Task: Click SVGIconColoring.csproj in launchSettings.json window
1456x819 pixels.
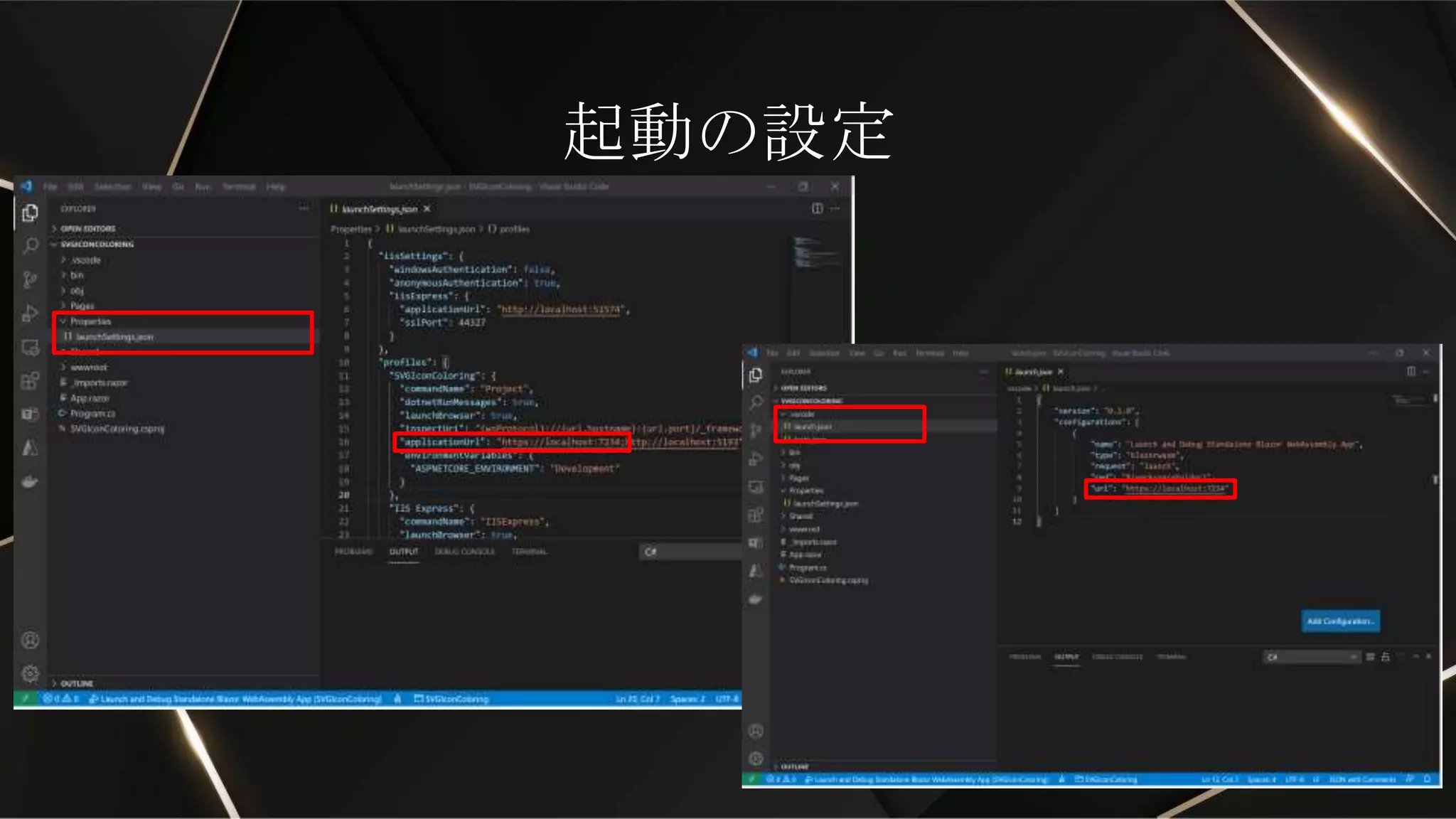Action: tap(117, 429)
